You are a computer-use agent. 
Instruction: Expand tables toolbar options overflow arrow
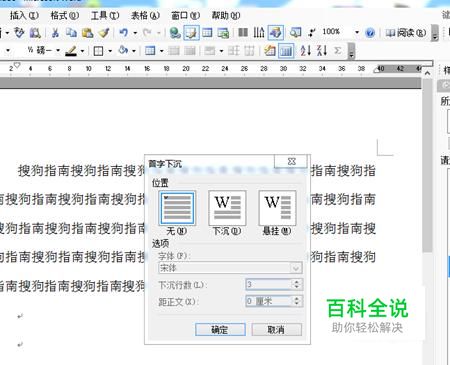click(x=351, y=51)
